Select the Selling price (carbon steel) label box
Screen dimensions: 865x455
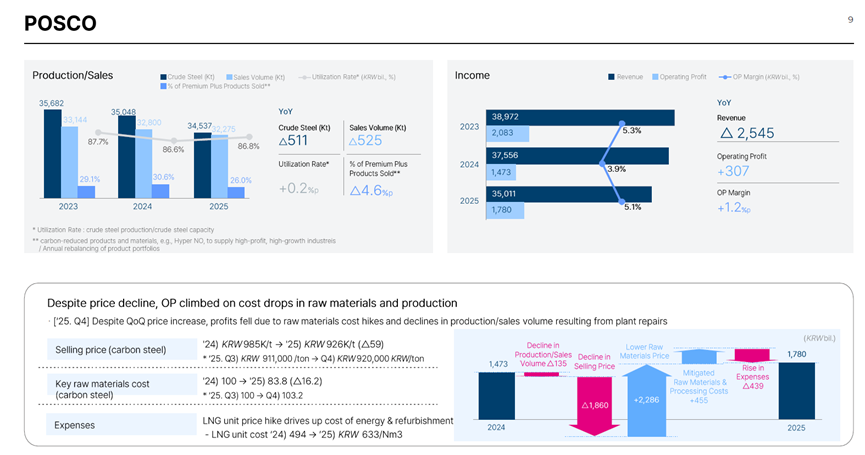(112, 349)
